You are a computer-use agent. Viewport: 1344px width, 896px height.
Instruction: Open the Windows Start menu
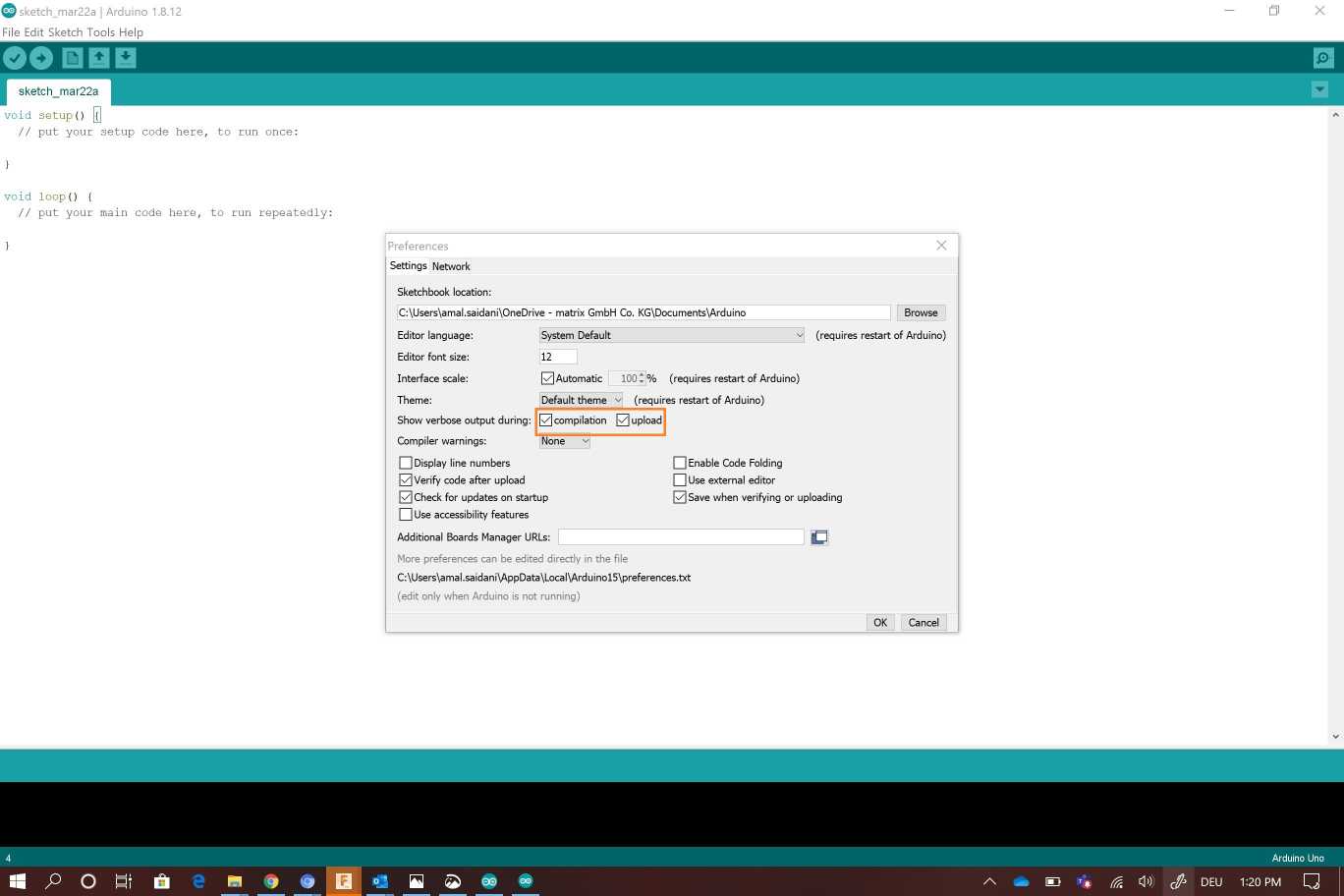coord(18,881)
